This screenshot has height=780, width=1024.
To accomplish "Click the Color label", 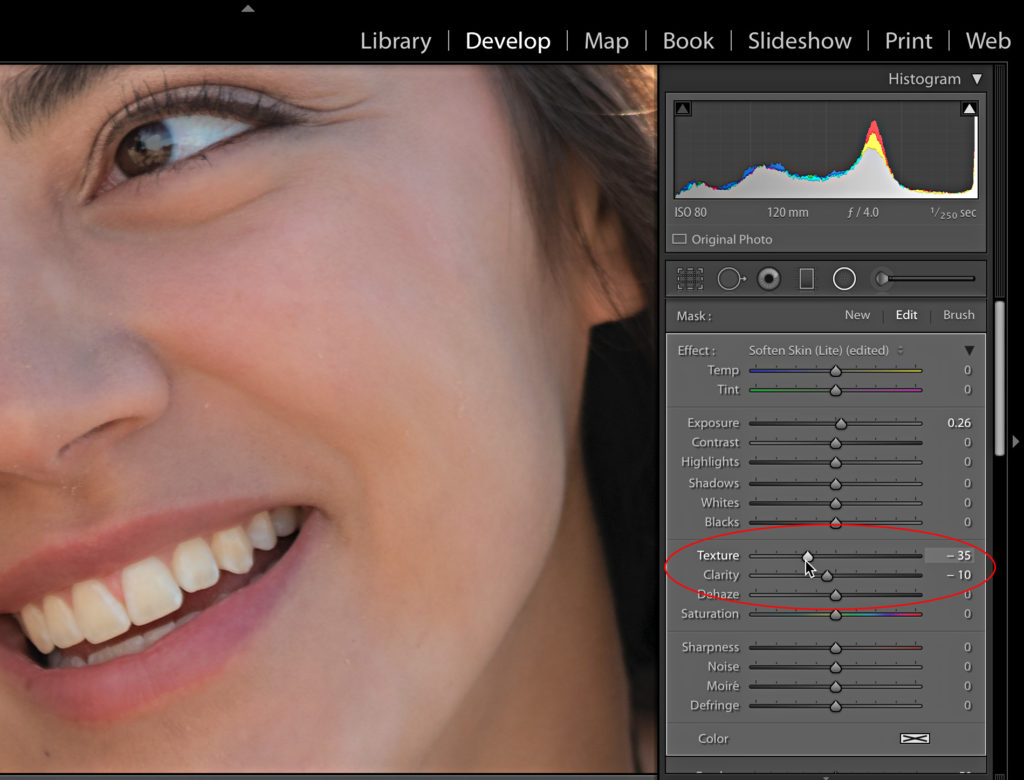I will tap(712, 738).
